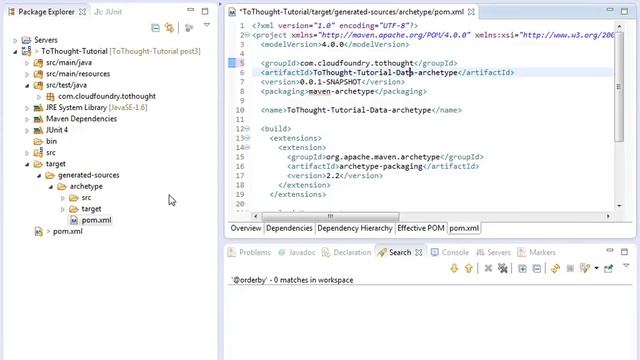Image resolution: width=640 pixels, height=360 pixels.
Task: Click editor scroll right arrow
Action: [x=608, y=216]
